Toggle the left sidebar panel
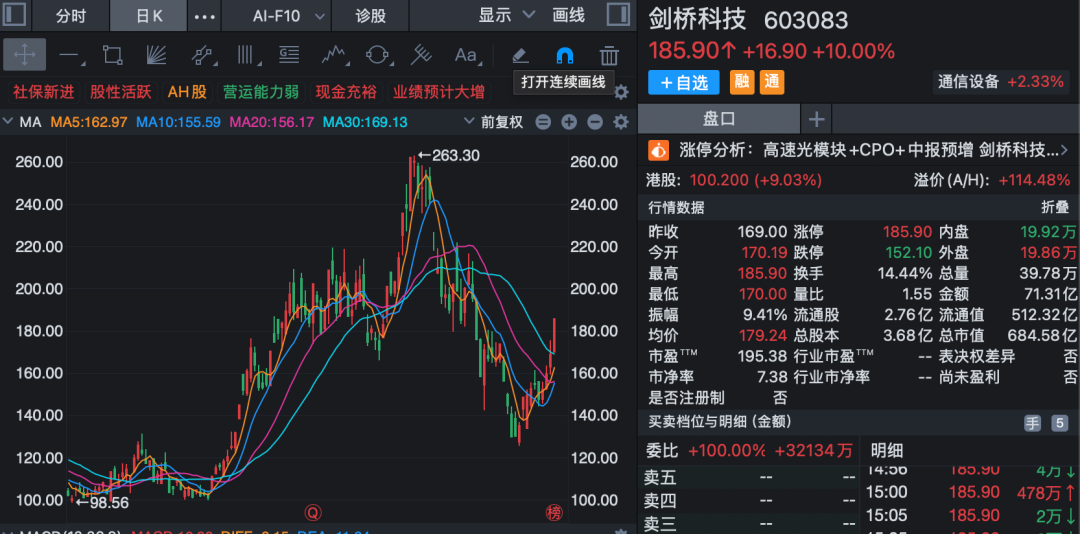1080x534 pixels. pos(14,14)
